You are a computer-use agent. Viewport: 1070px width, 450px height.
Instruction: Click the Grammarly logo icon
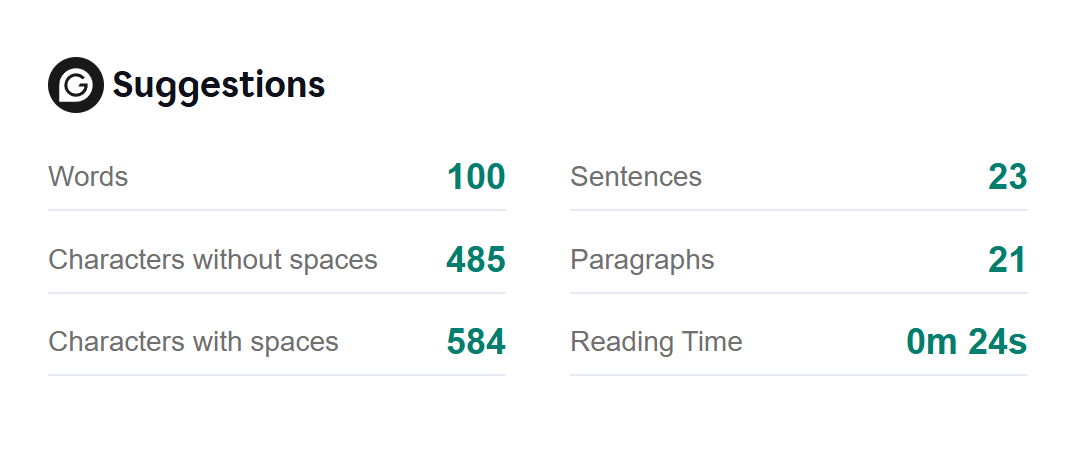point(76,85)
